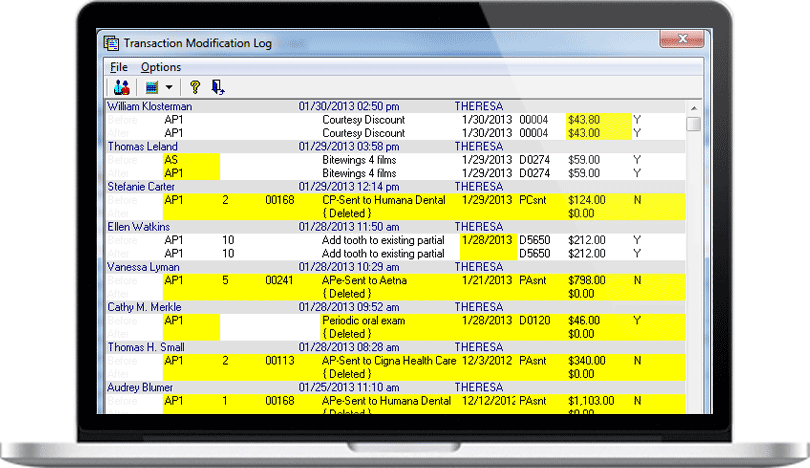Click the 00241 claim number
Viewport: 810px width, 468px height.
(279, 280)
